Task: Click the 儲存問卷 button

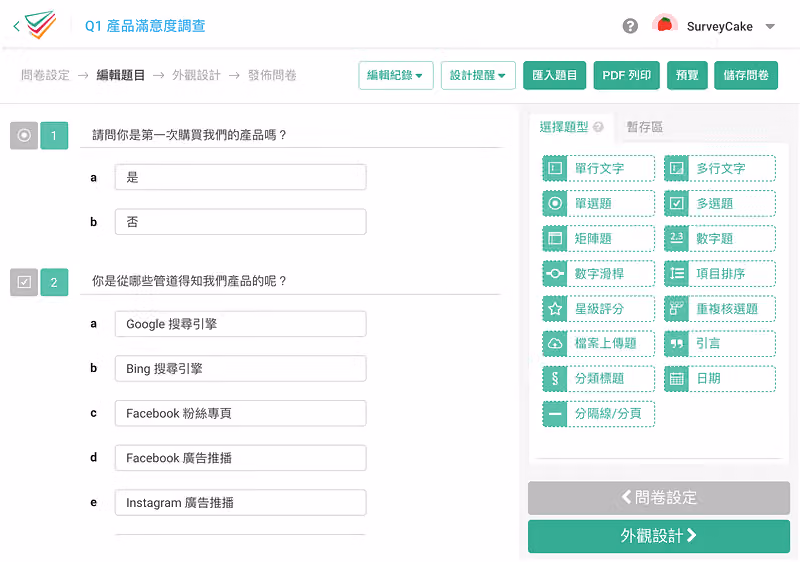Action: (x=746, y=75)
